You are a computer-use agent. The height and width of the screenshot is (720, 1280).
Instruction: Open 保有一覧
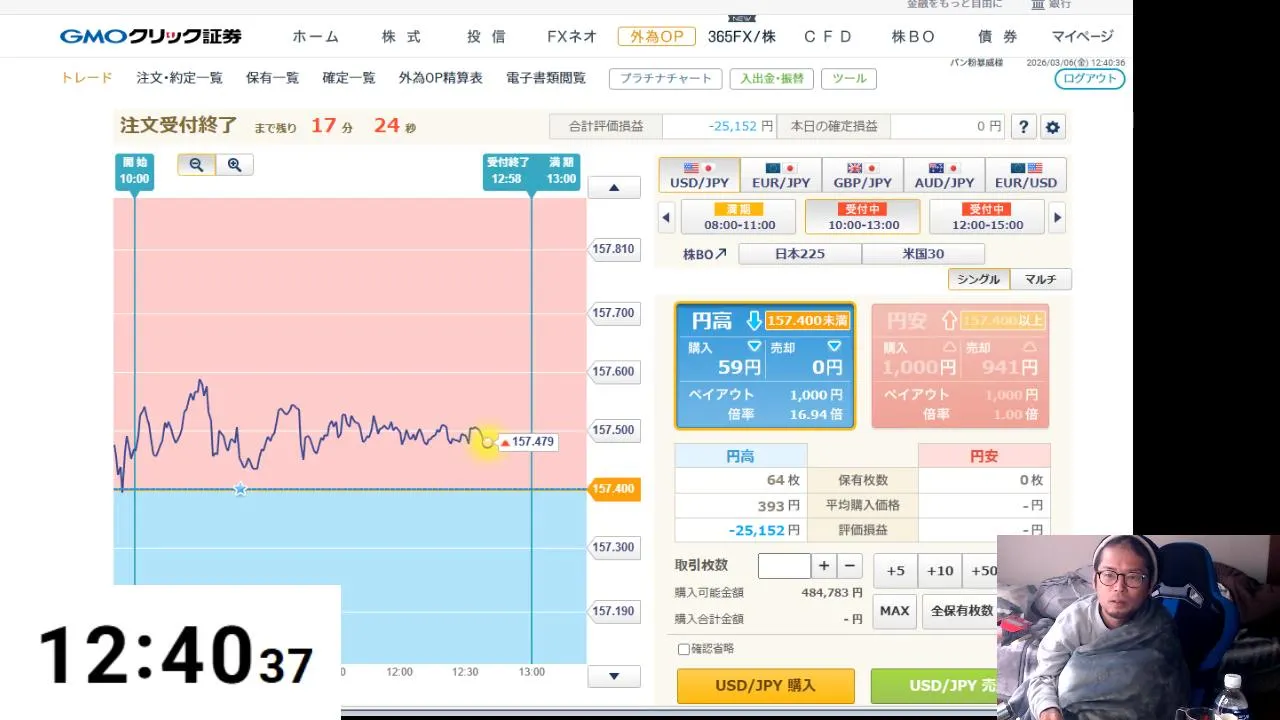tap(272, 78)
